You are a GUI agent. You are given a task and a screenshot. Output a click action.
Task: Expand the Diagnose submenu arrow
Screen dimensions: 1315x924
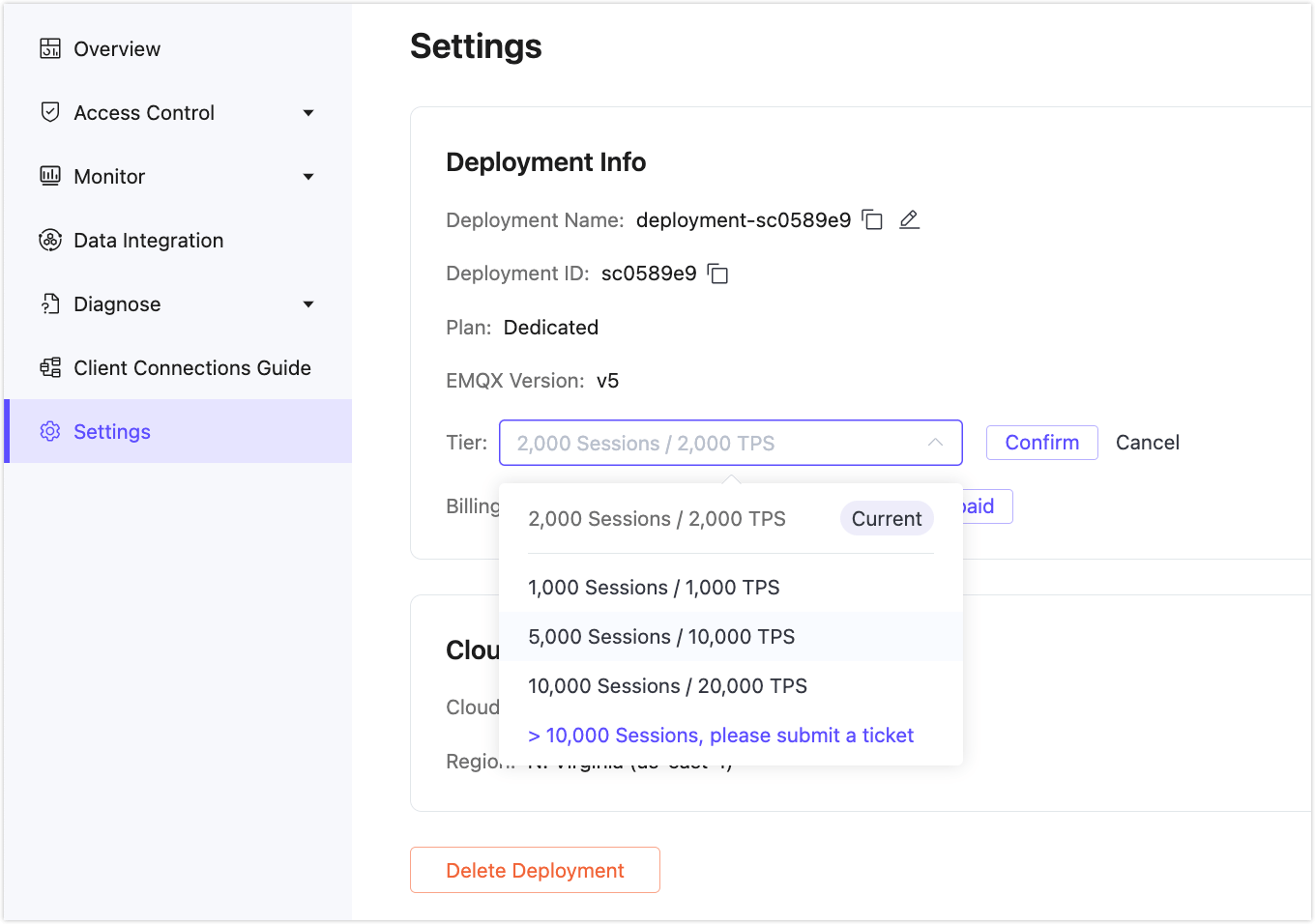(x=308, y=304)
